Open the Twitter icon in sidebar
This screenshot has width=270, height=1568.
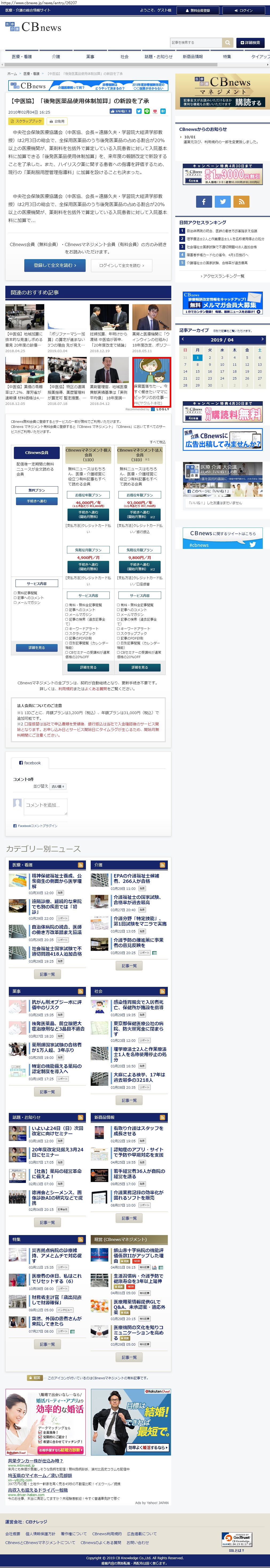(x=223, y=202)
